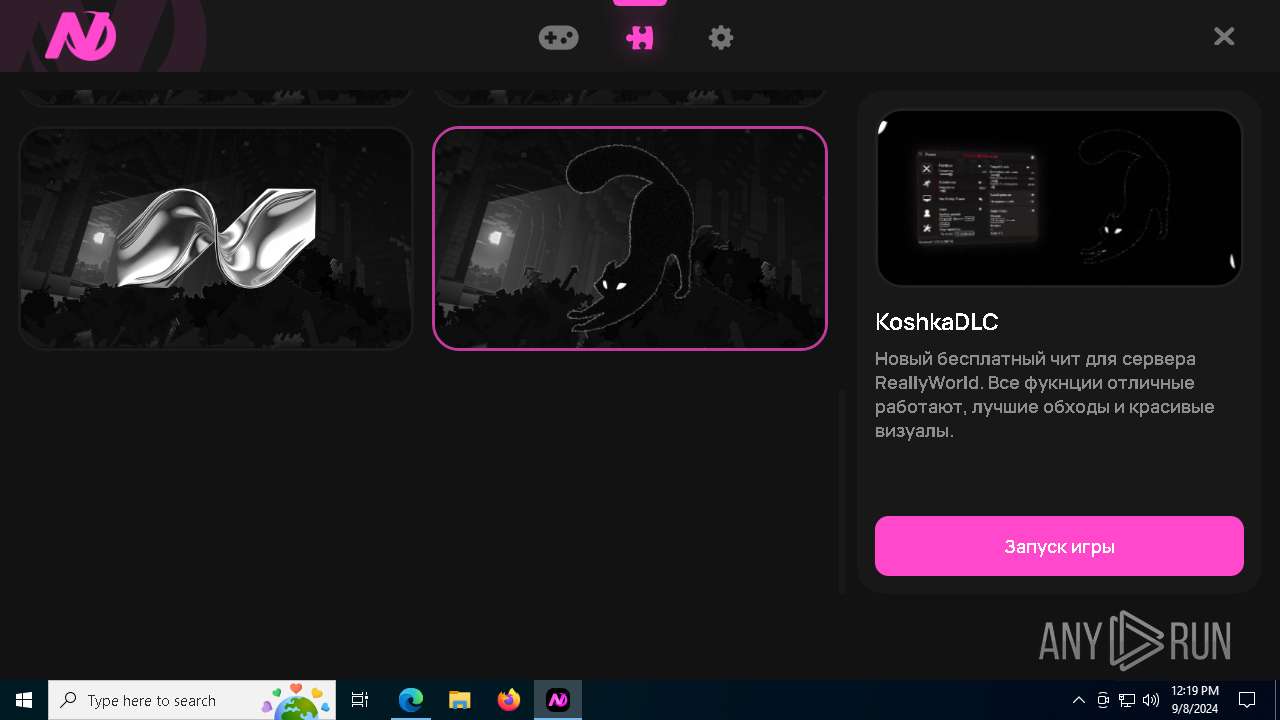
Task: Open the volume tray icon
Action: 1151,700
